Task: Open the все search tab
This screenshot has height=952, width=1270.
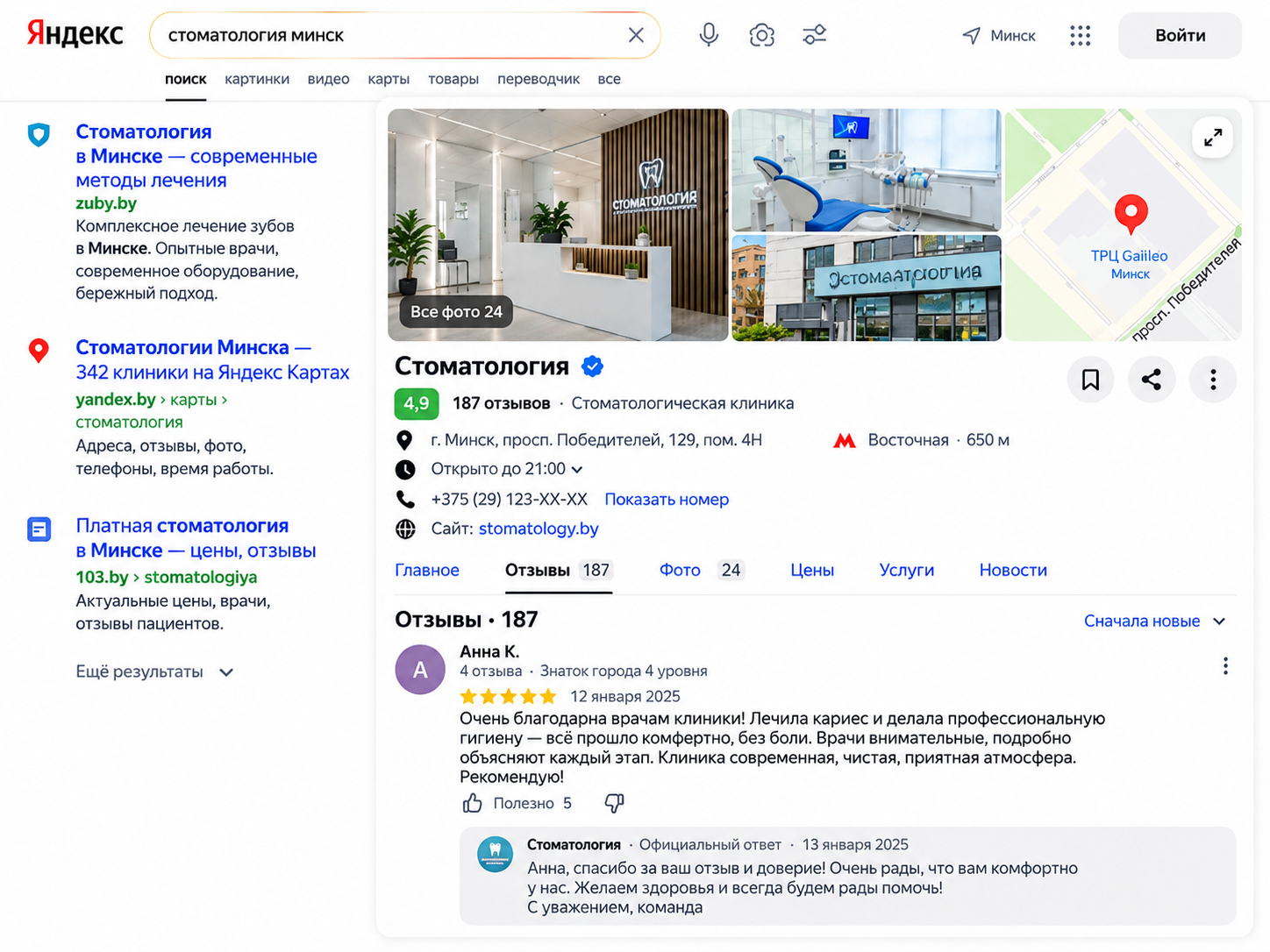Action: point(610,79)
